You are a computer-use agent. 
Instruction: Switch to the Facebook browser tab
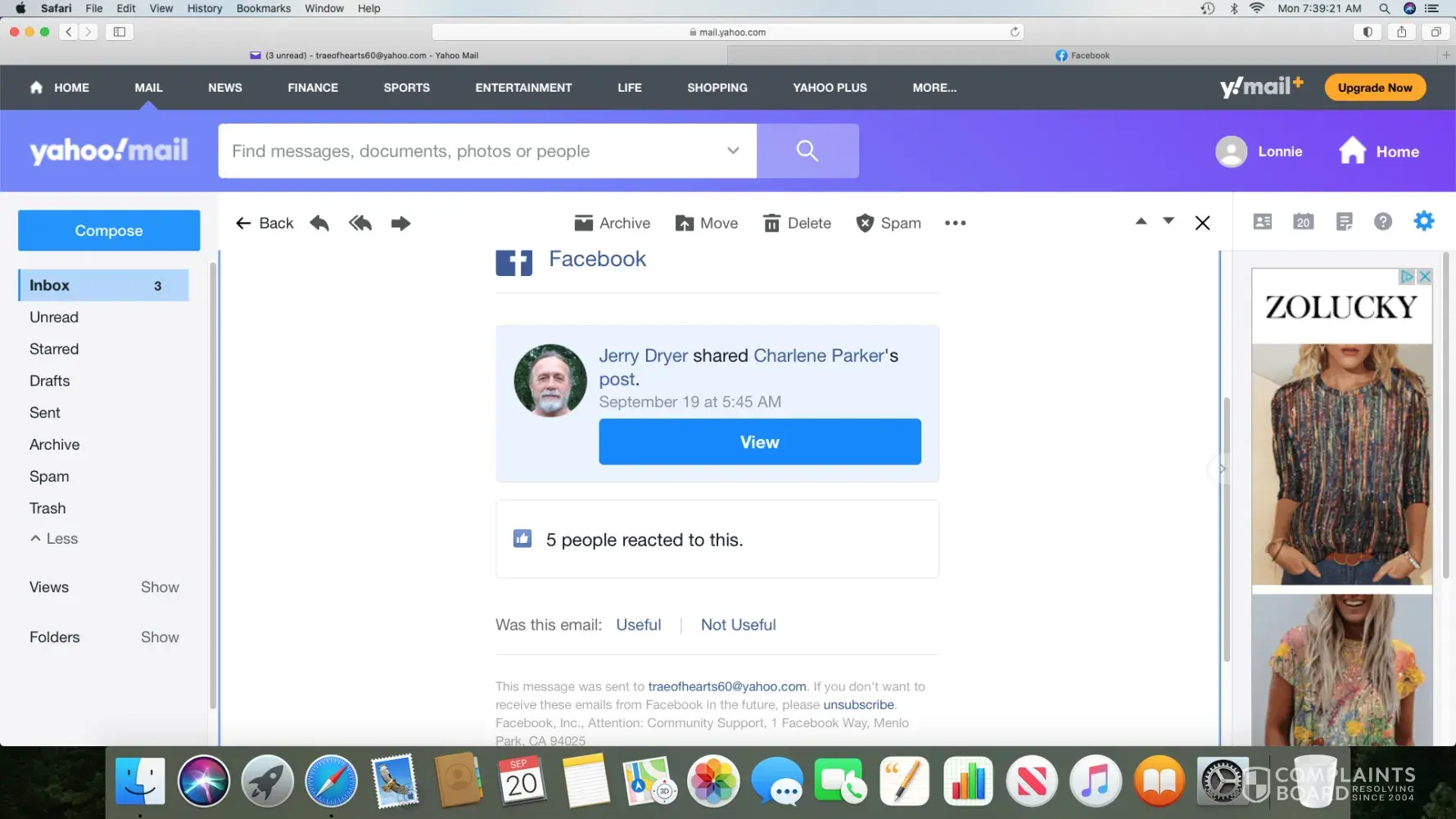pos(1083,55)
